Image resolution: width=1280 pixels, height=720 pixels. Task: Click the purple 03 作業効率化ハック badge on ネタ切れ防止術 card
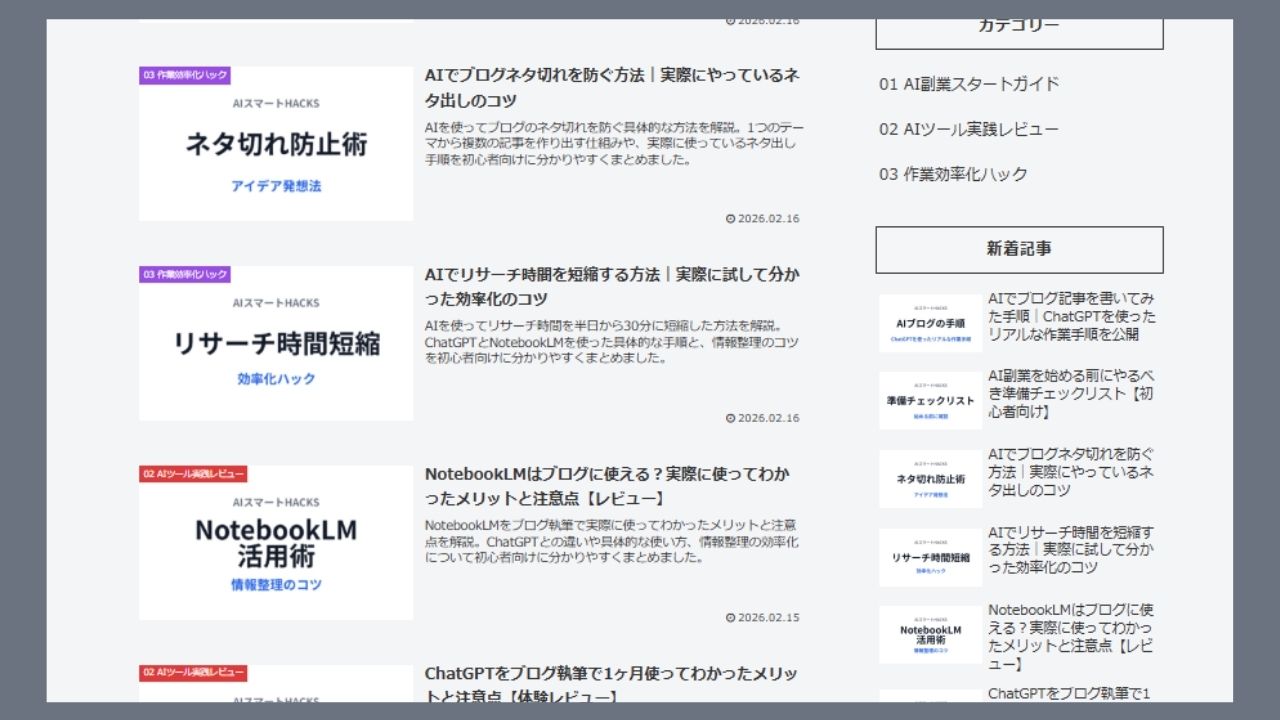184,74
